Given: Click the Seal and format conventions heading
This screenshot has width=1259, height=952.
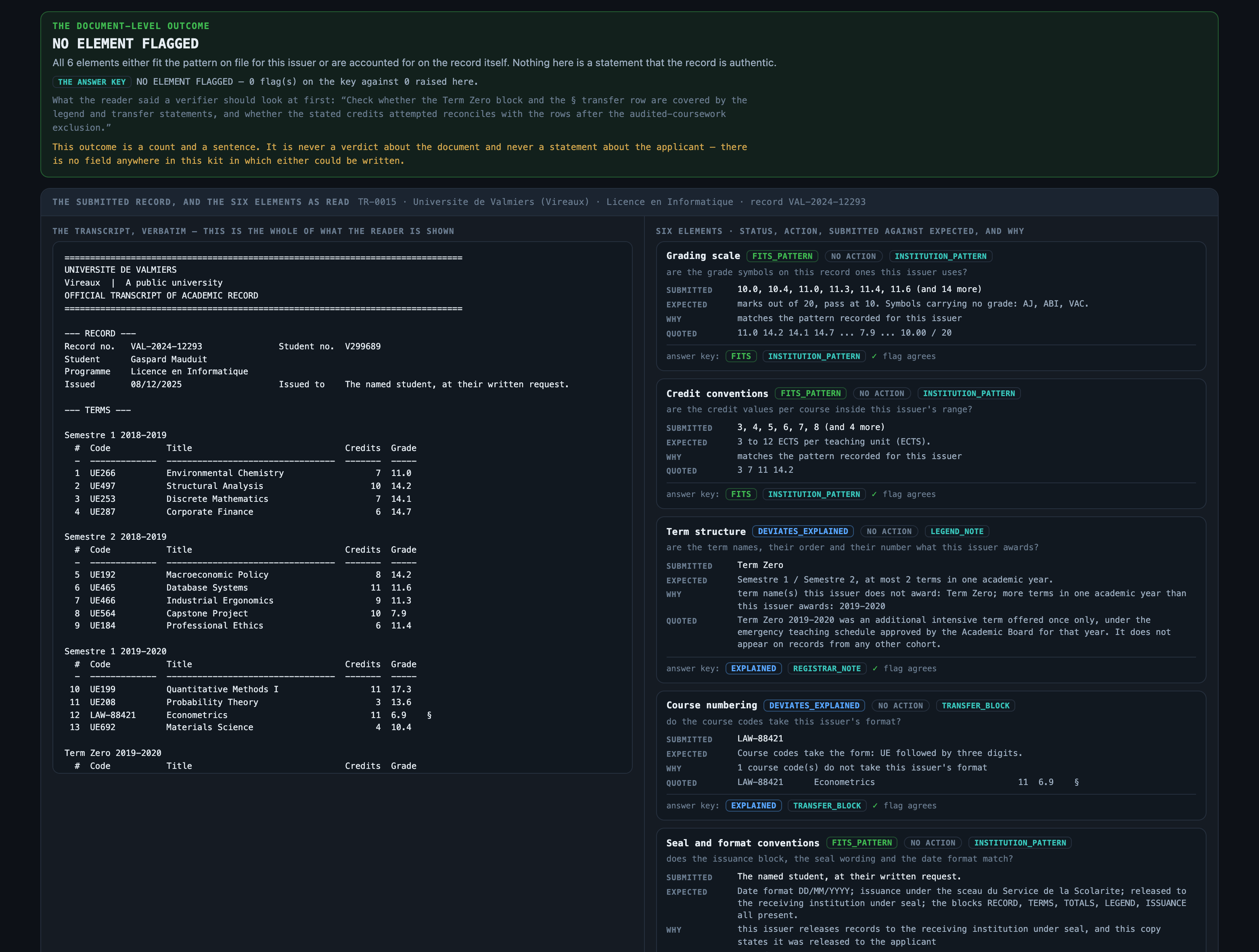Looking at the screenshot, I should coord(743,843).
